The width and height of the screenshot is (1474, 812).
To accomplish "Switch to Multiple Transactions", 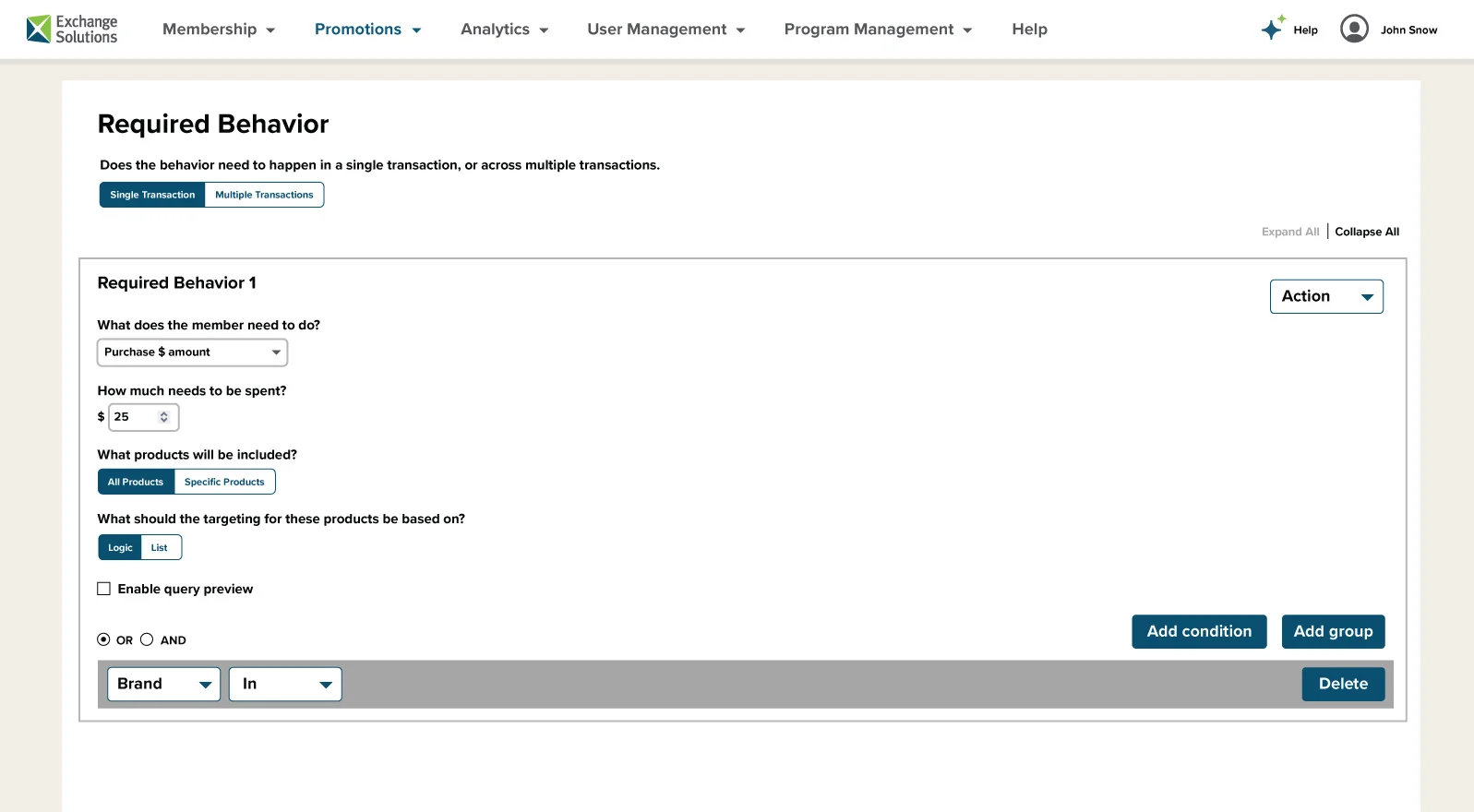I will (264, 195).
